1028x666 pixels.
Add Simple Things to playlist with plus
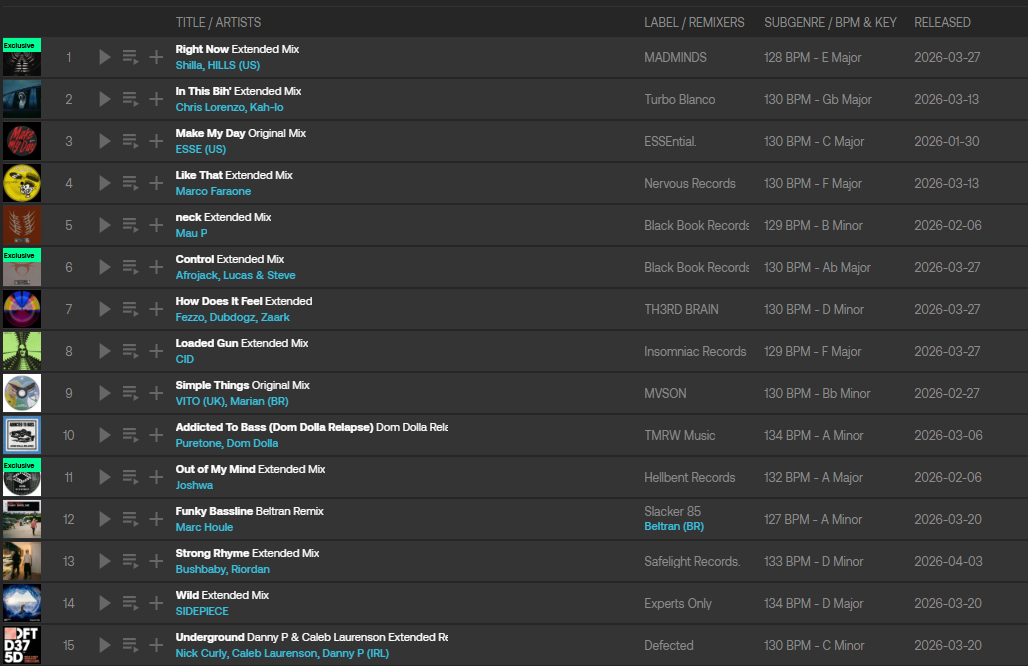click(x=156, y=393)
